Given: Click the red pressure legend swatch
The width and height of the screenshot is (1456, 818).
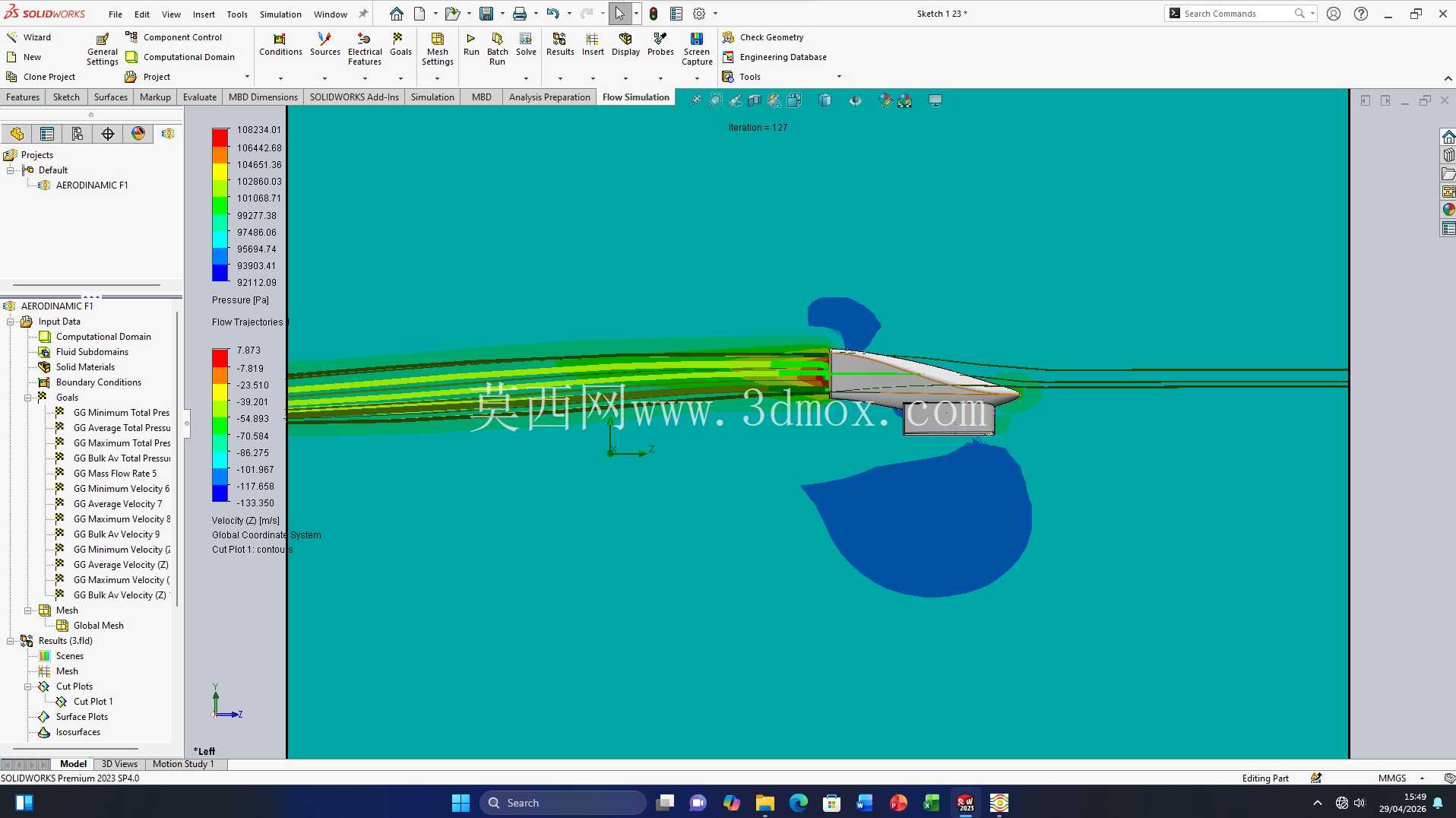Looking at the screenshot, I should tap(220, 138).
